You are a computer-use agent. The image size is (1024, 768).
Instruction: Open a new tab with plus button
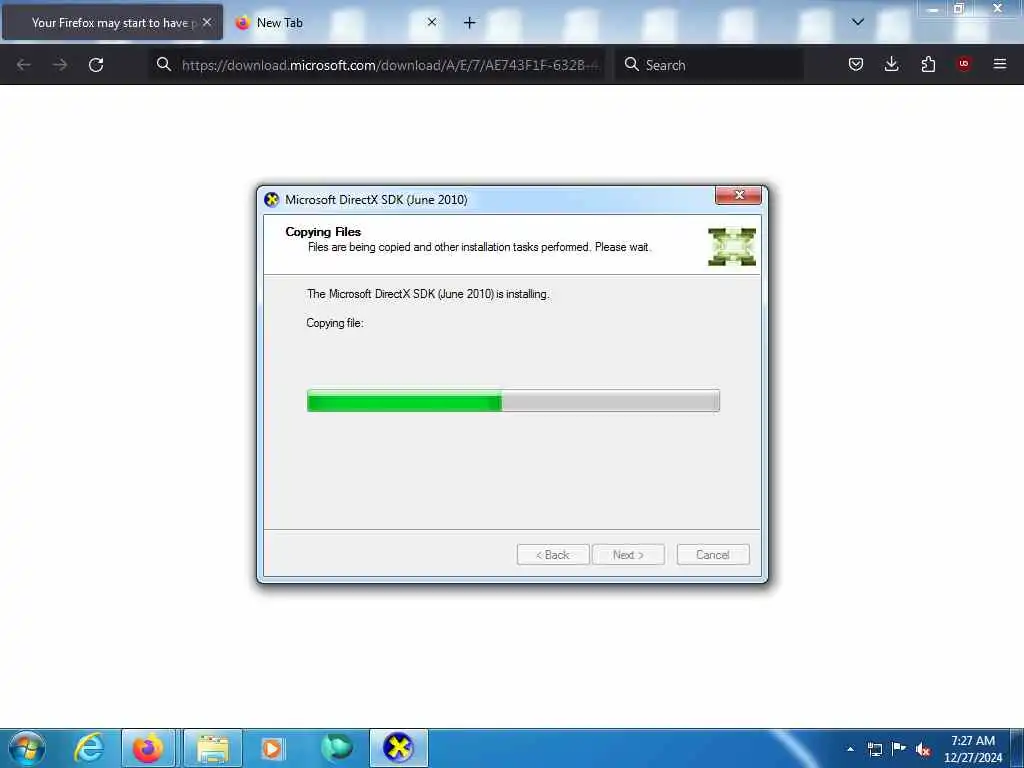click(x=469, y=23)
